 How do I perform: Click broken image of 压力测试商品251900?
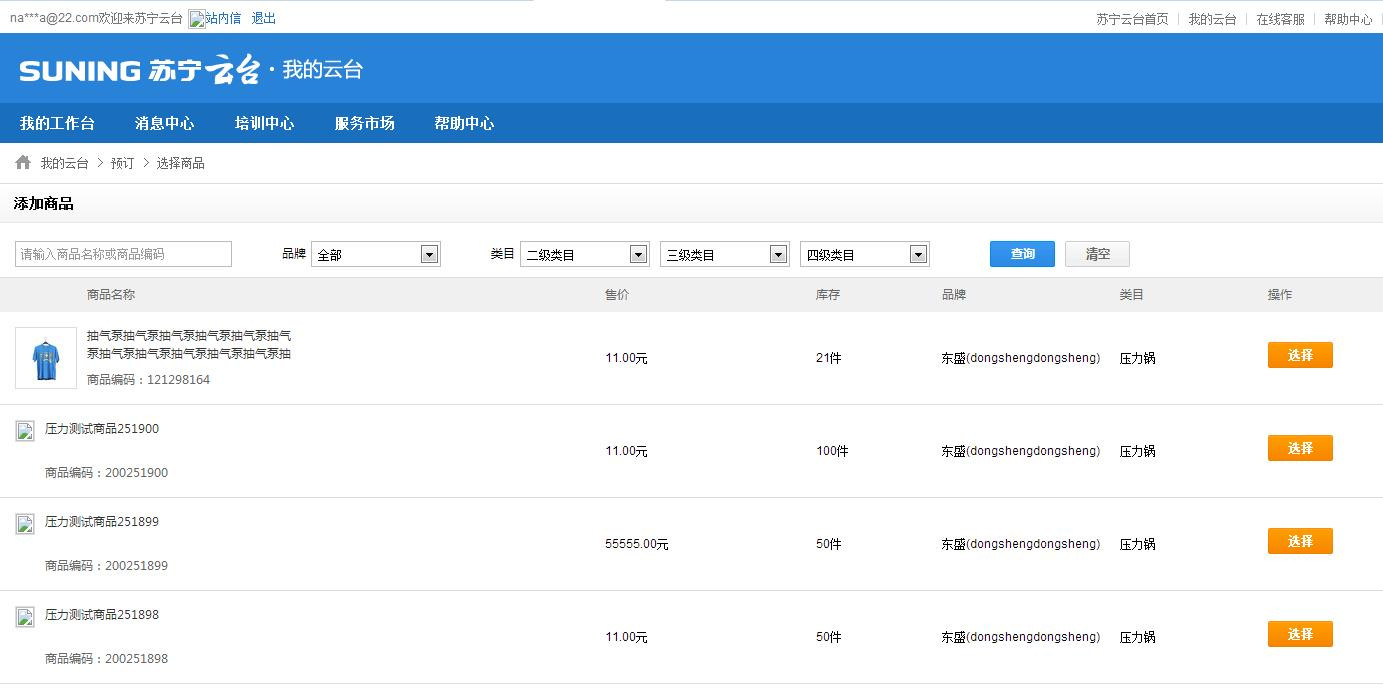click(x=25, y=431)
